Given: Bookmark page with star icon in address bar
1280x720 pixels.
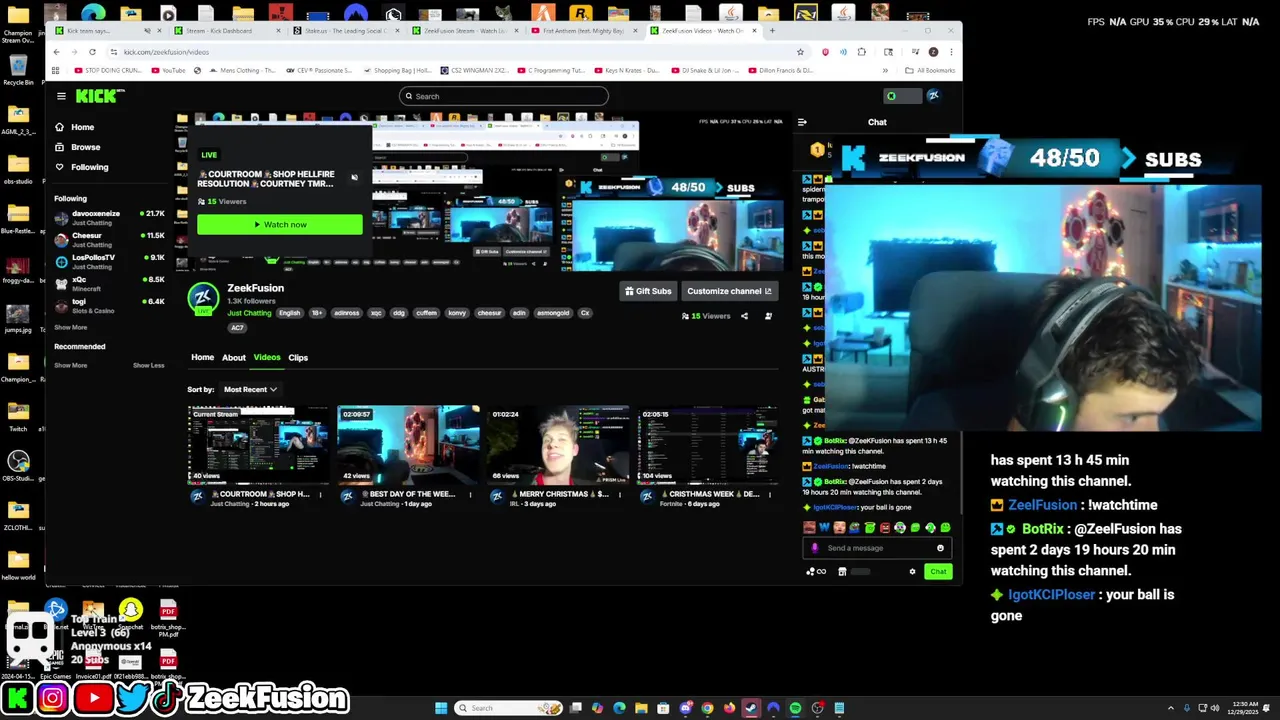Looking at the screenshot, I should pyautogui.click(x=800, y=52).
